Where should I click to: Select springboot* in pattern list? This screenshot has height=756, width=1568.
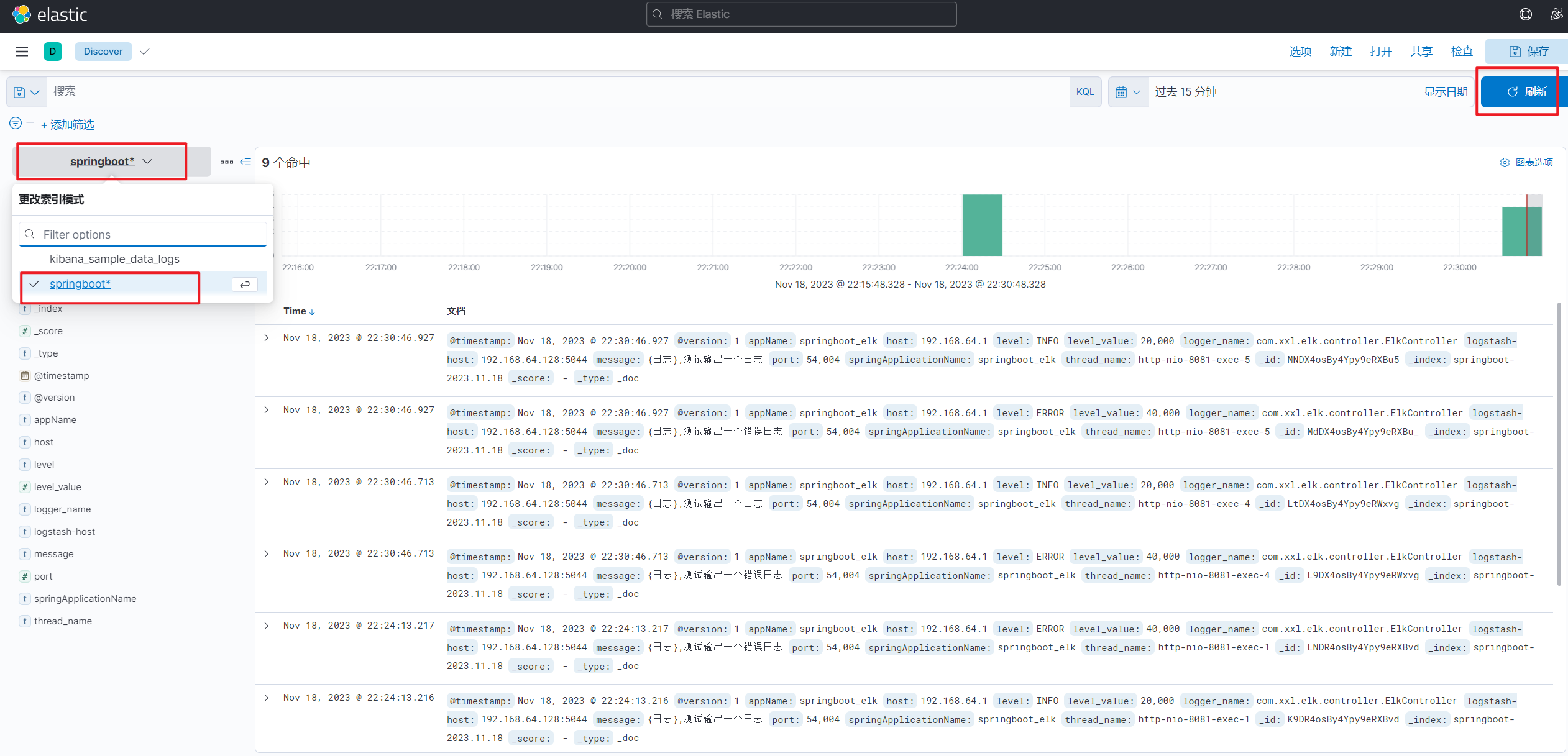(80, 284)
